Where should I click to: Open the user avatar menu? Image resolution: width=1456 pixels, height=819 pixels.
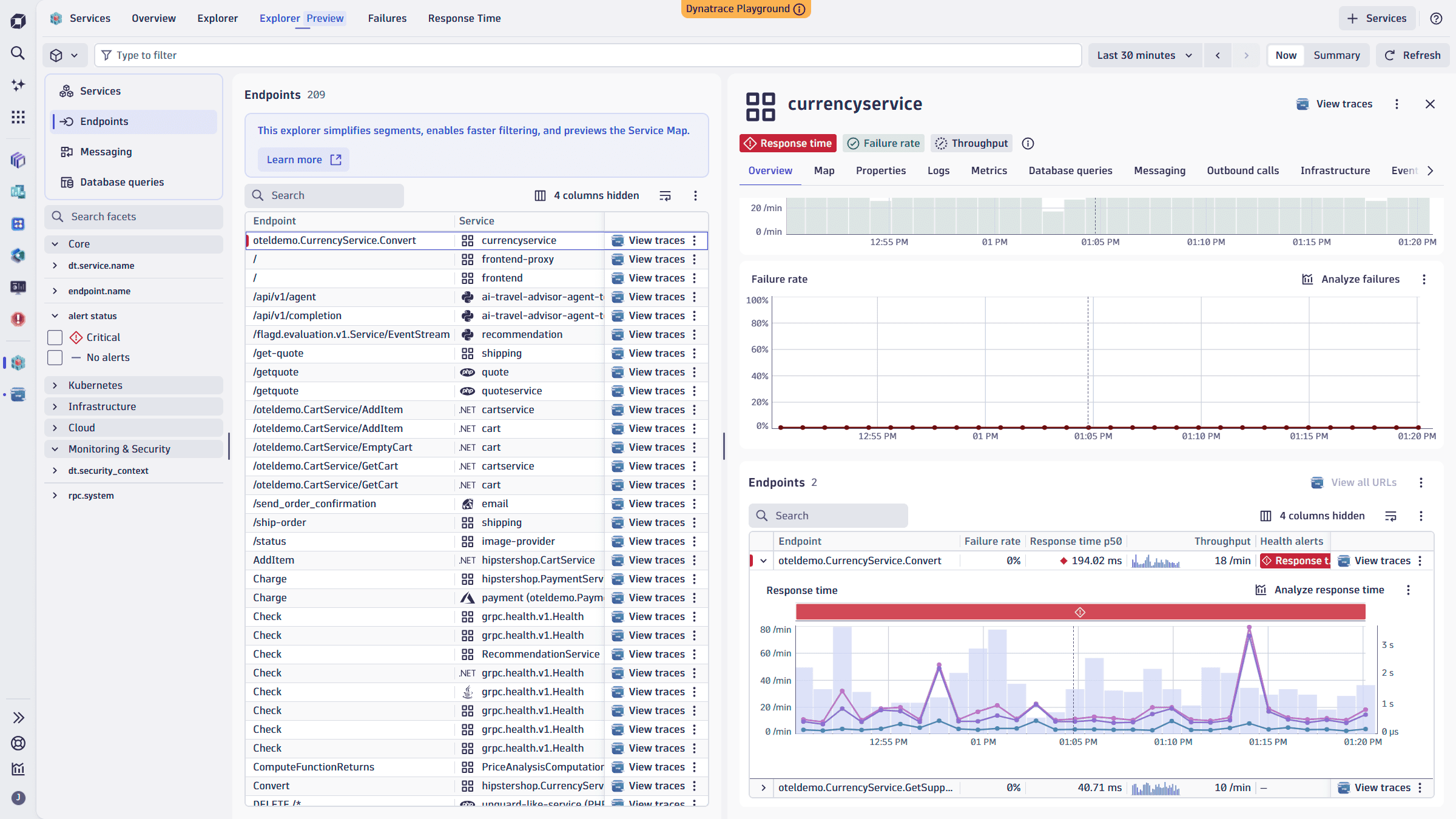18,798
